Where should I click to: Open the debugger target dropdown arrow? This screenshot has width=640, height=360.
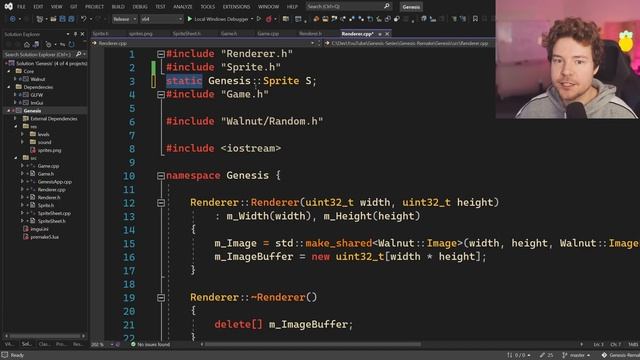252,19
